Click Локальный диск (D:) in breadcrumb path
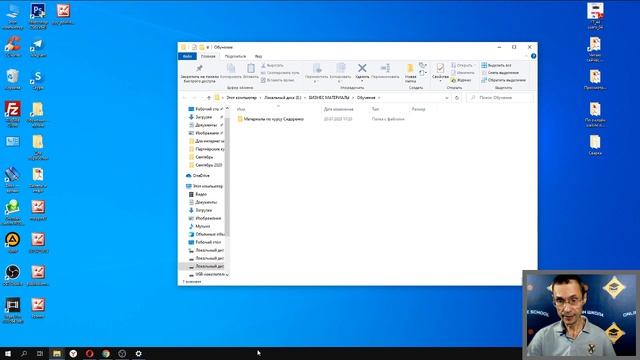Viewport: 640px width, 360px height. pyautogui.click(x=282, y=98)
